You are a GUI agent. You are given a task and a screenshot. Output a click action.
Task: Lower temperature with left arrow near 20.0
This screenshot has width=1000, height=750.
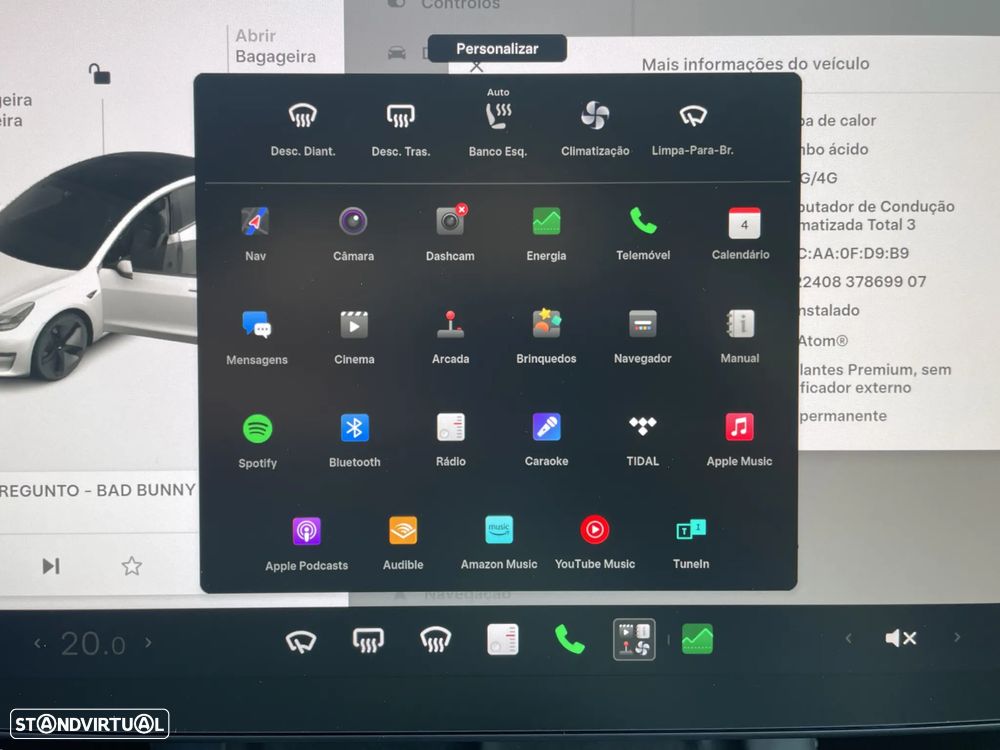click(x=39, y=643)
